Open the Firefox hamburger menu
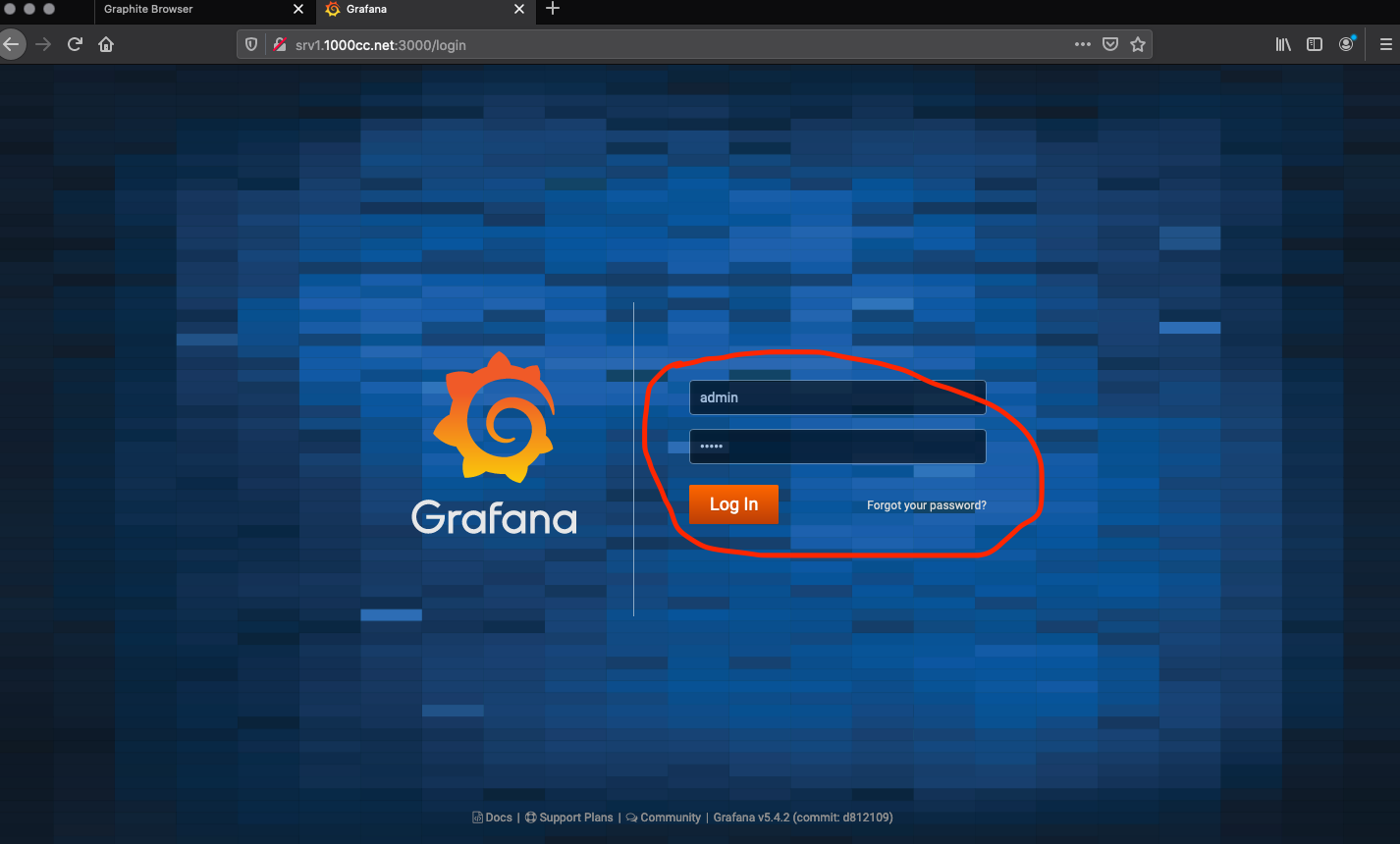The width and height of the screenshot is (1400, 844). [1386, 44]
